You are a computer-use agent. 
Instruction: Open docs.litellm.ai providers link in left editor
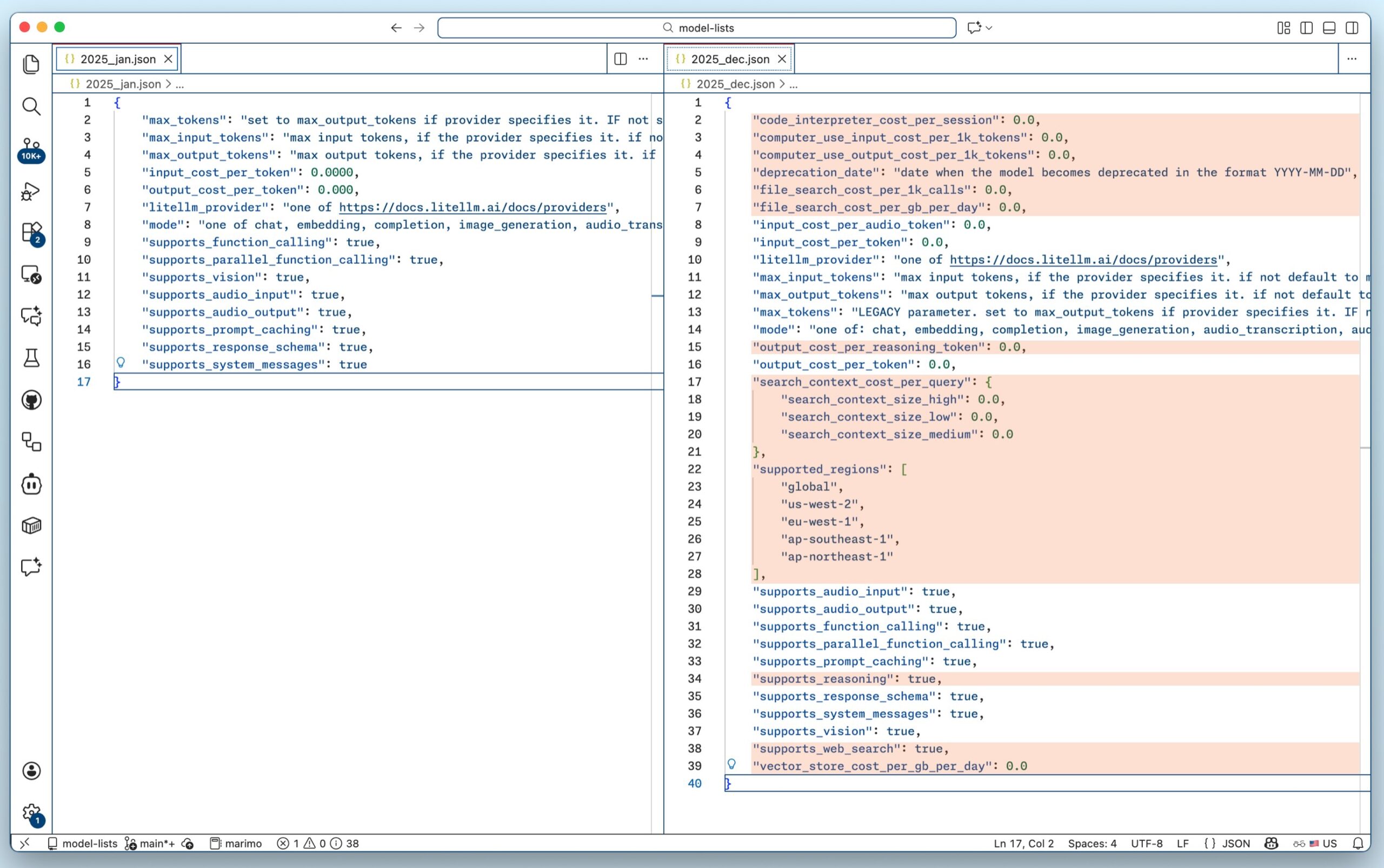[x=472, y=207]
